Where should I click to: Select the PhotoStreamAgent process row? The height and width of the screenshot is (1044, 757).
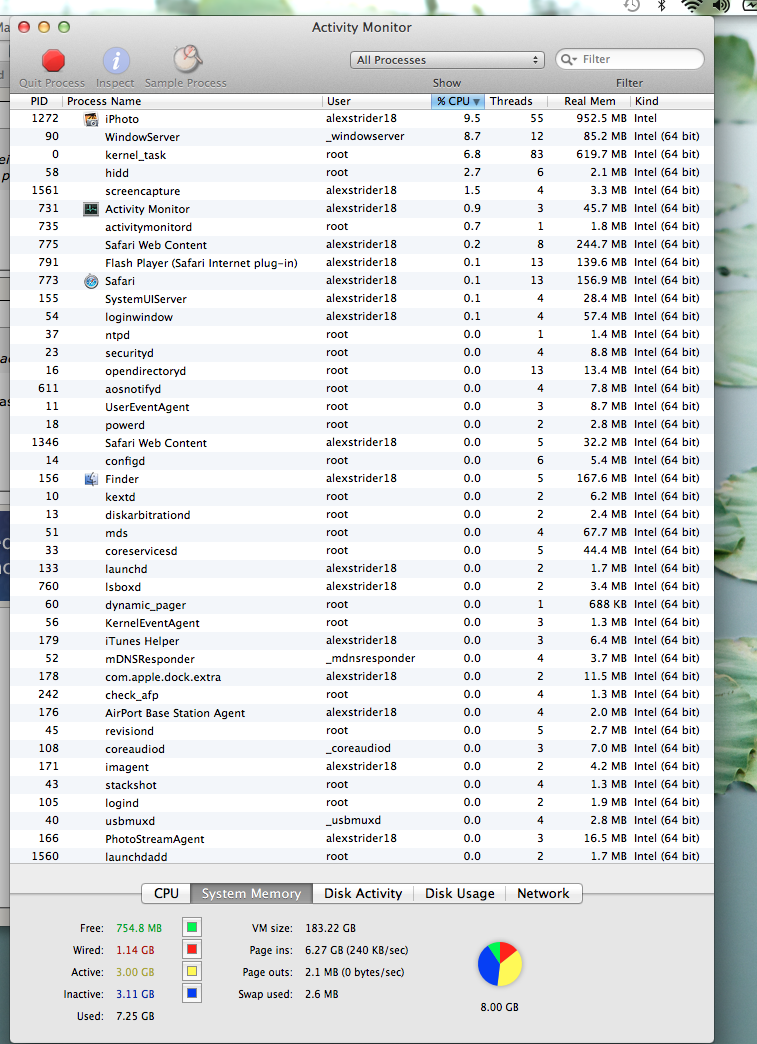362,838
